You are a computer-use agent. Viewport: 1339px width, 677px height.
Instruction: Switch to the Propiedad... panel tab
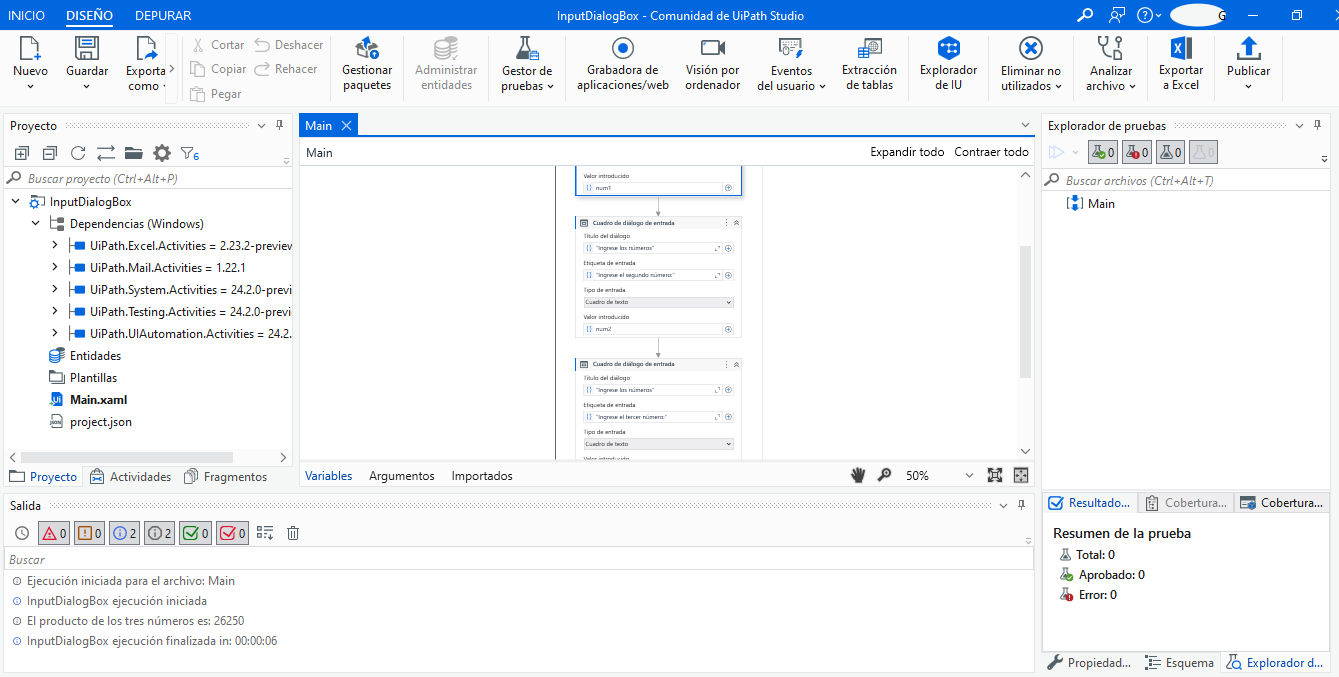pyautogui.click(x=1090, y=662)
